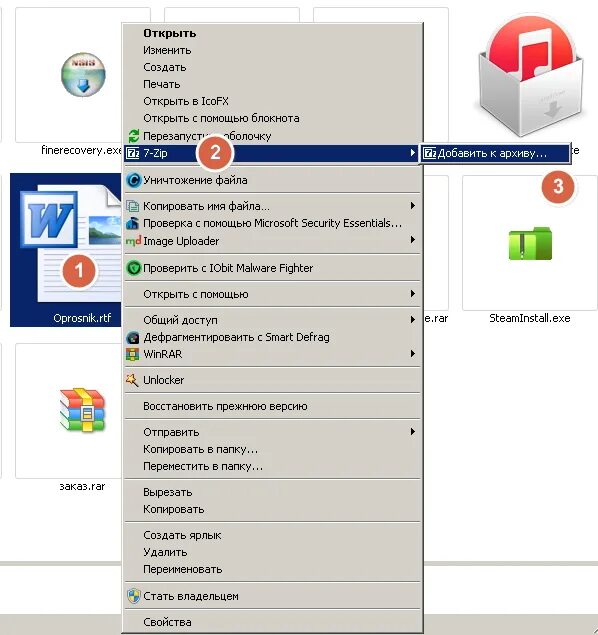The image size is (598, 635).
Task: Click the Microsoft Security Essentials icon
Action: [133, 223]
